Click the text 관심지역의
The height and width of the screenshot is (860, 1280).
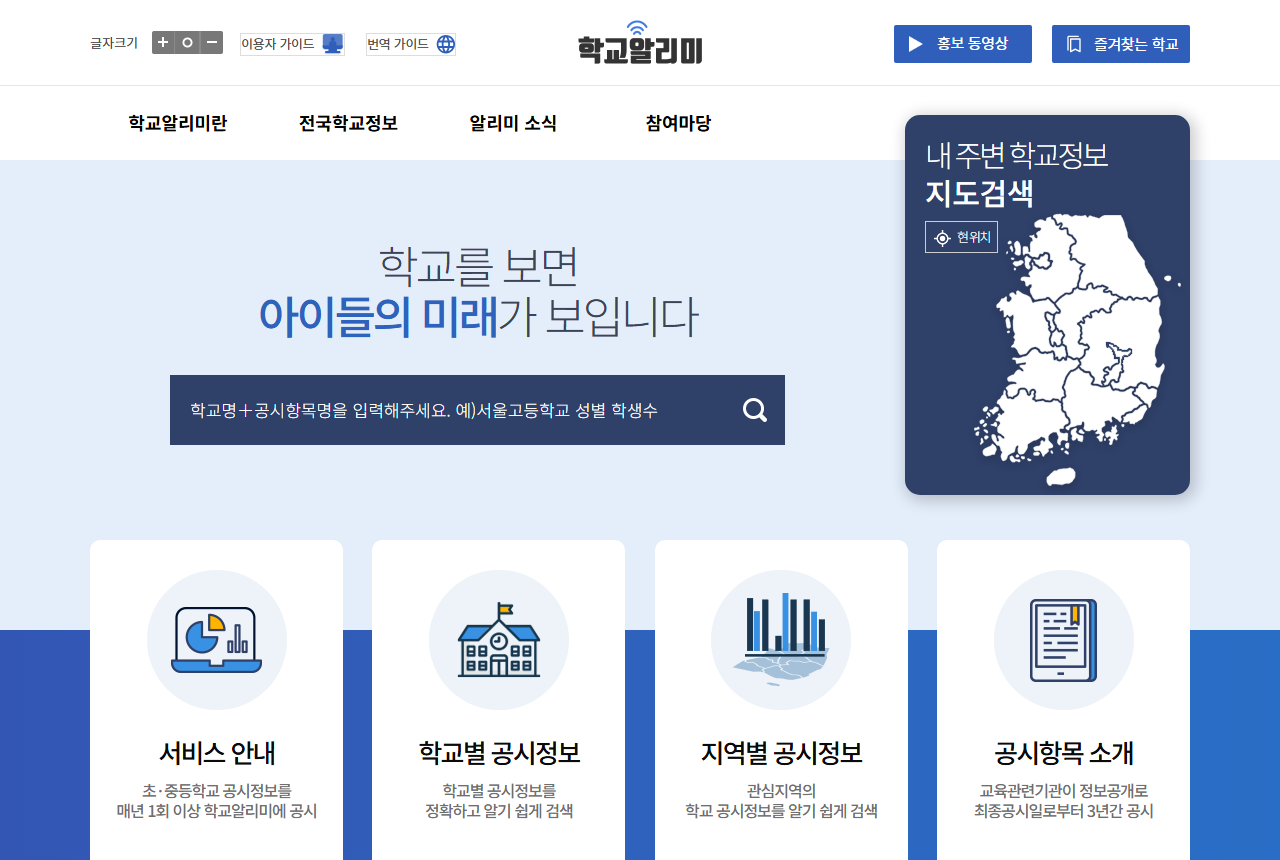[782, 790]
